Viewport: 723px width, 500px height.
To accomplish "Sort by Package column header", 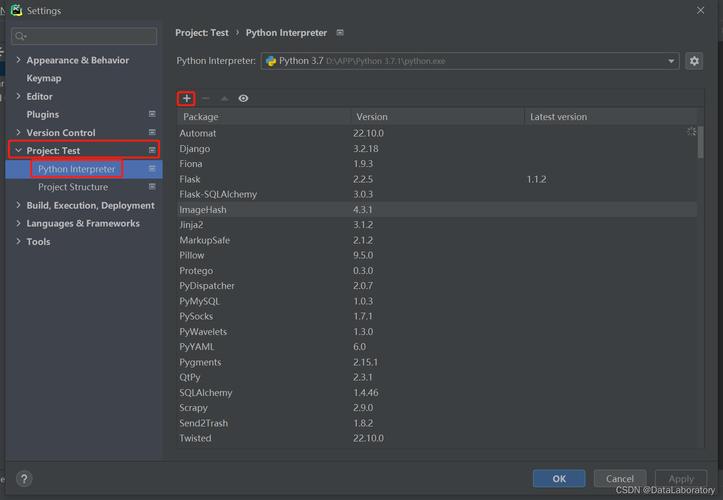I will 264,117.
